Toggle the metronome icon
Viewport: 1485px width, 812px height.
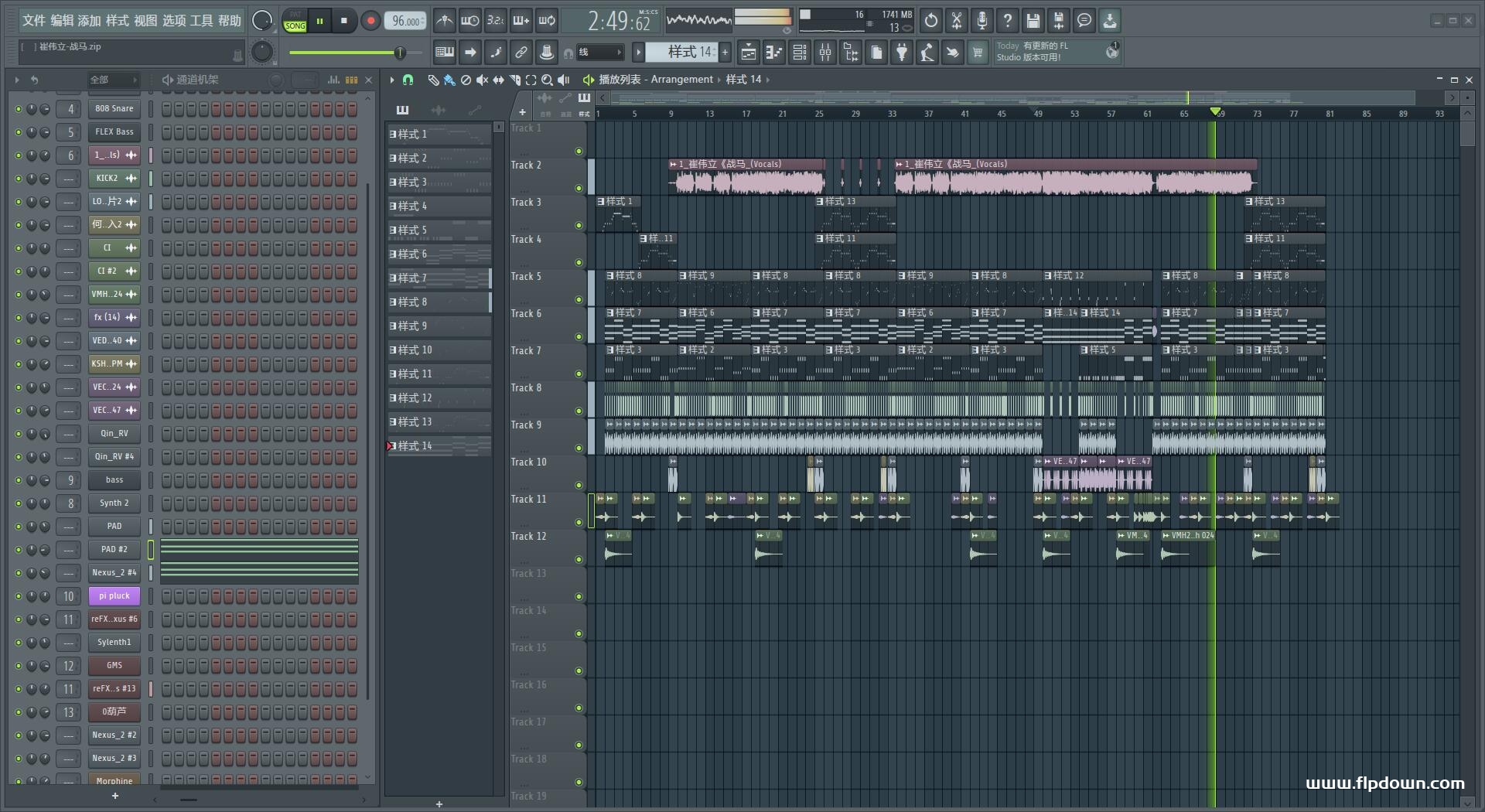click(x=444, y=21)
